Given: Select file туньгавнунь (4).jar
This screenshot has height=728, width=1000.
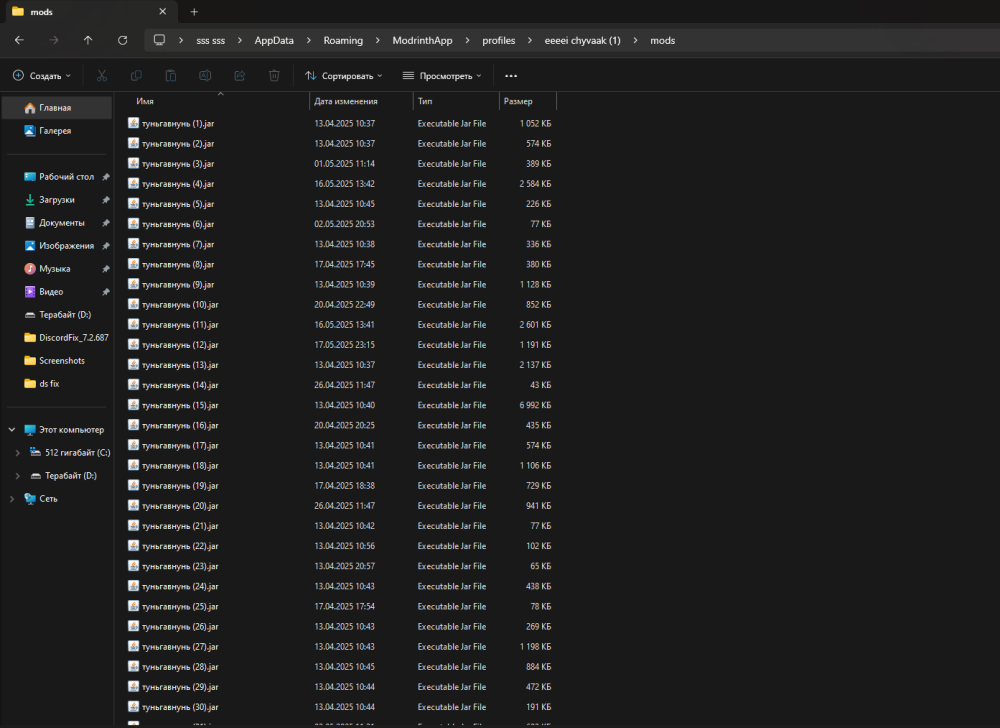Looking at the screenshot, I should tap(178, 184).
